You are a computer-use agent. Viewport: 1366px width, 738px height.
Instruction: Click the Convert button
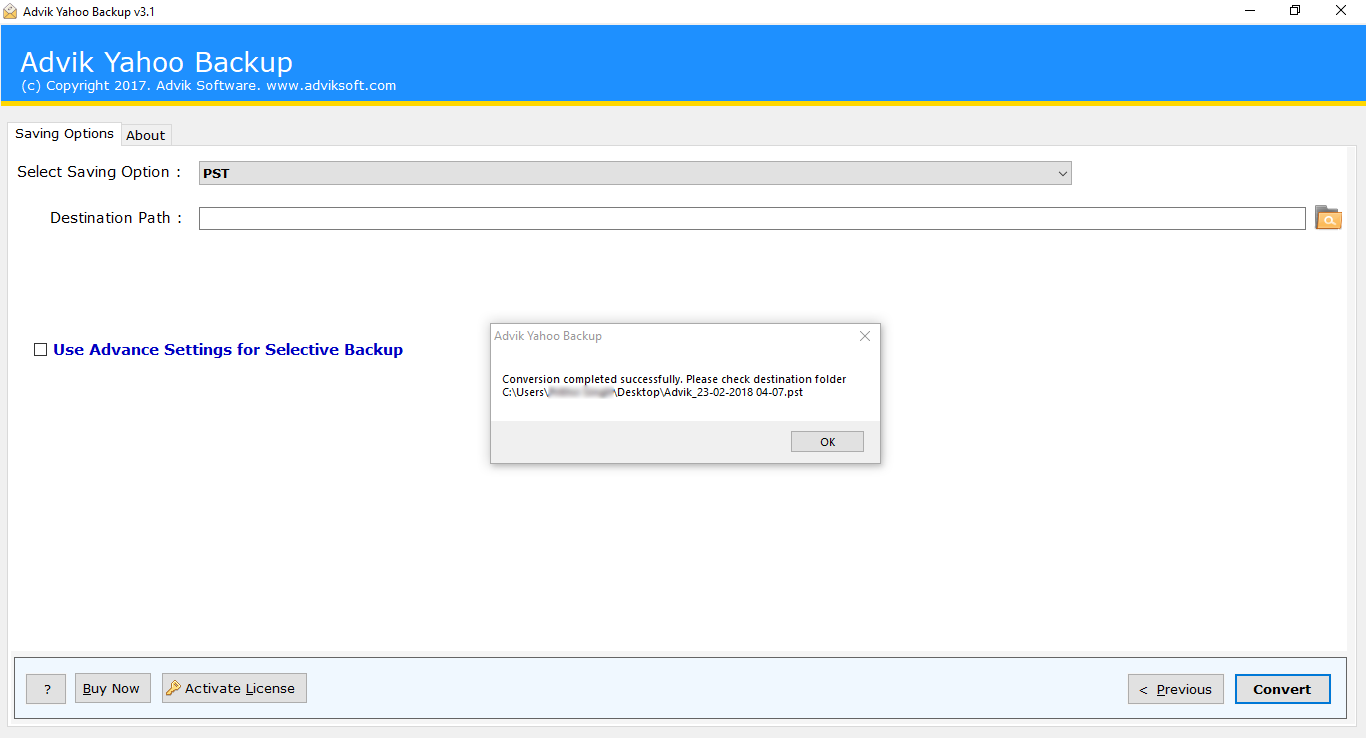click(1282, 689)
